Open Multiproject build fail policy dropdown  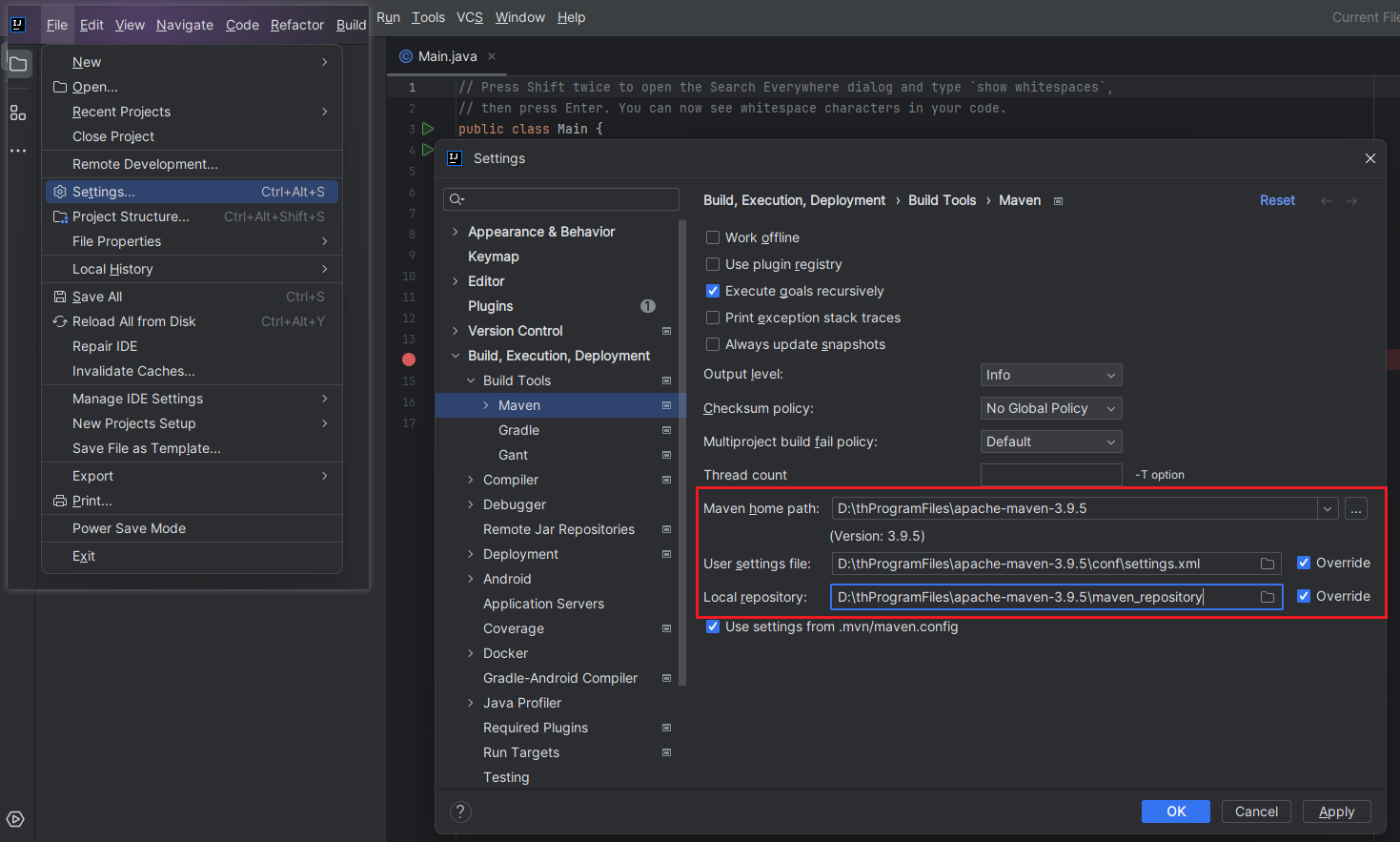pos(1051,442)
